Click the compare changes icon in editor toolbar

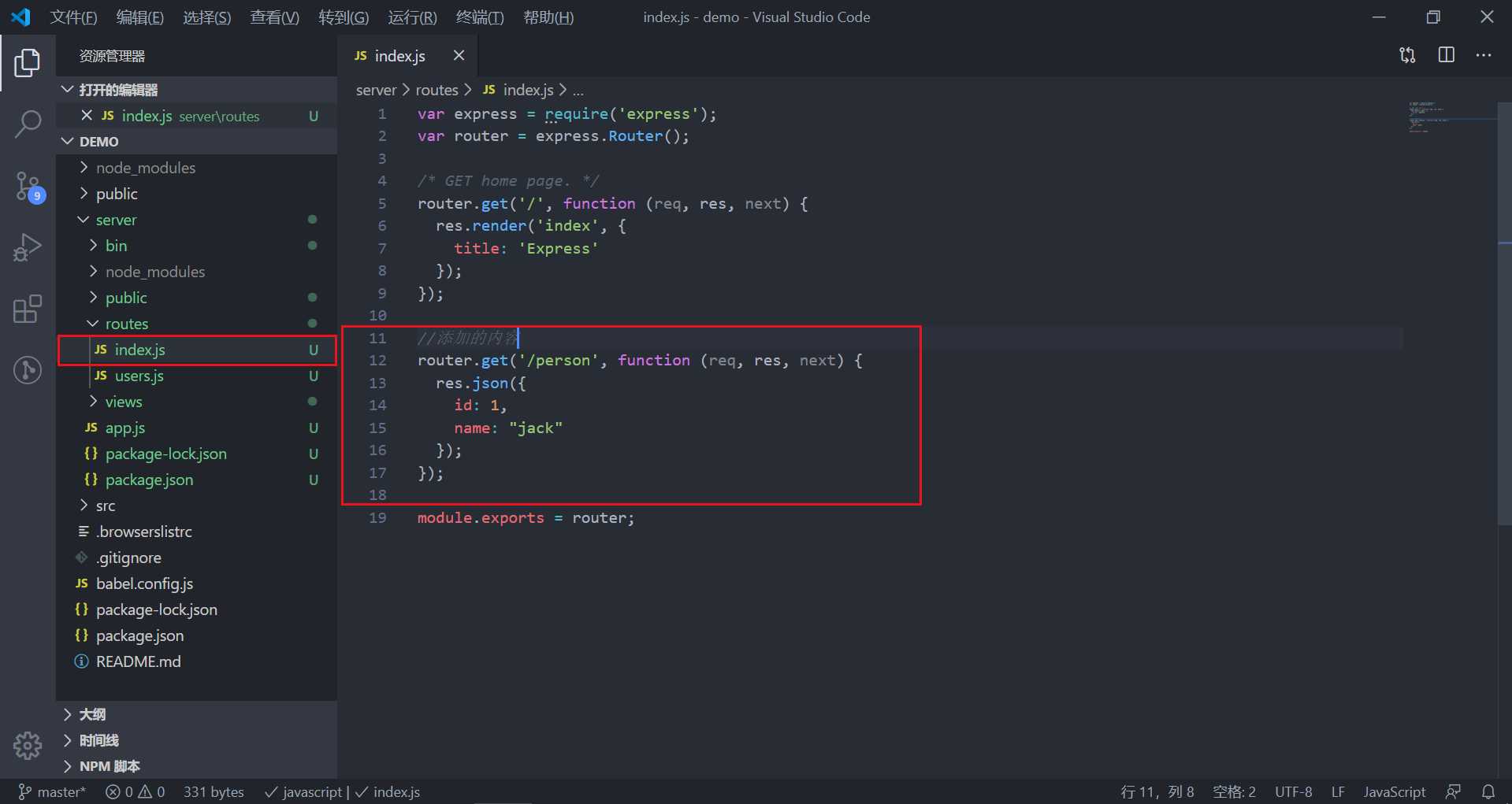1407,55
